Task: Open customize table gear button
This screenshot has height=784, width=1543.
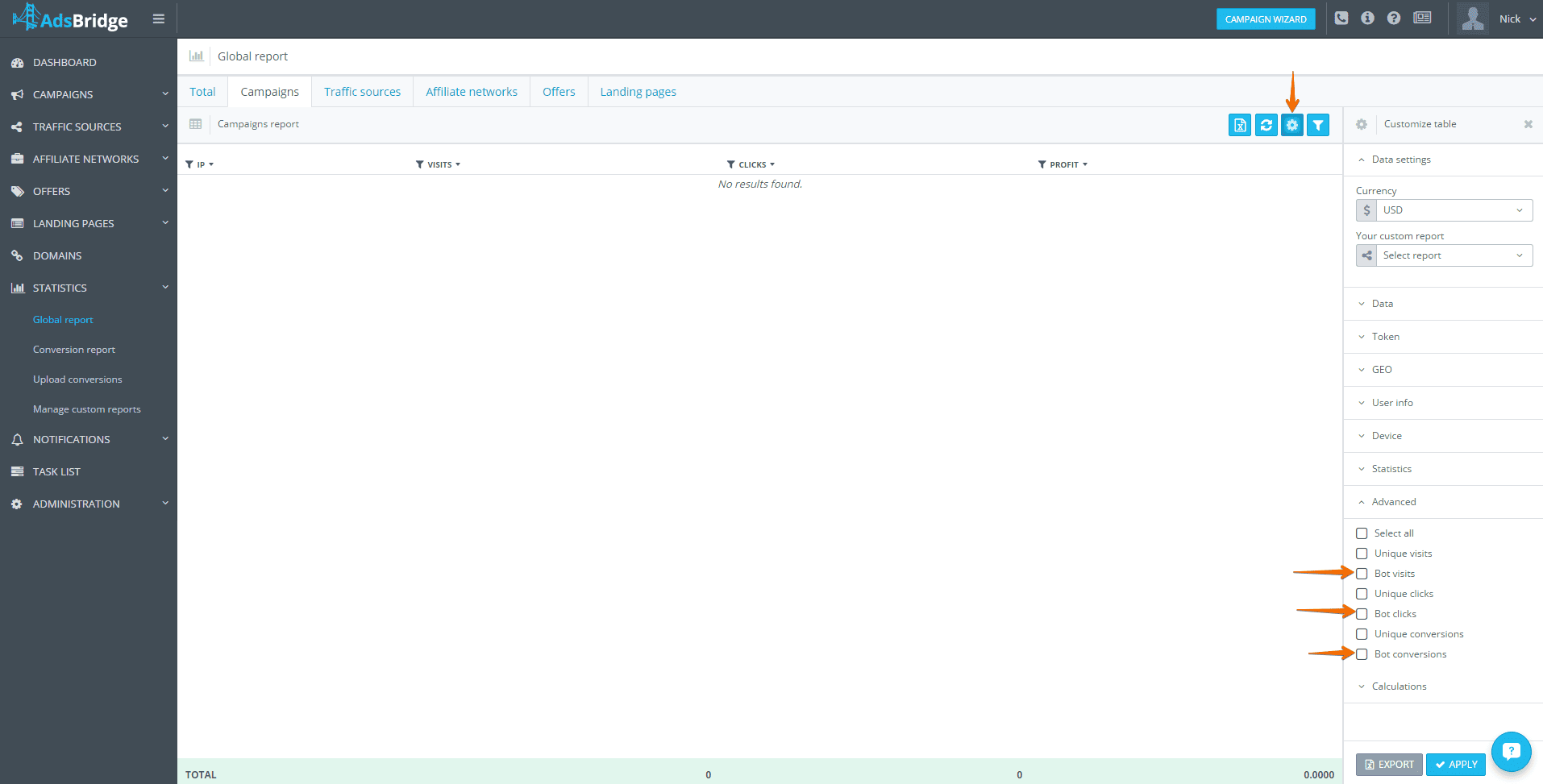Action: pos(1292,125)
